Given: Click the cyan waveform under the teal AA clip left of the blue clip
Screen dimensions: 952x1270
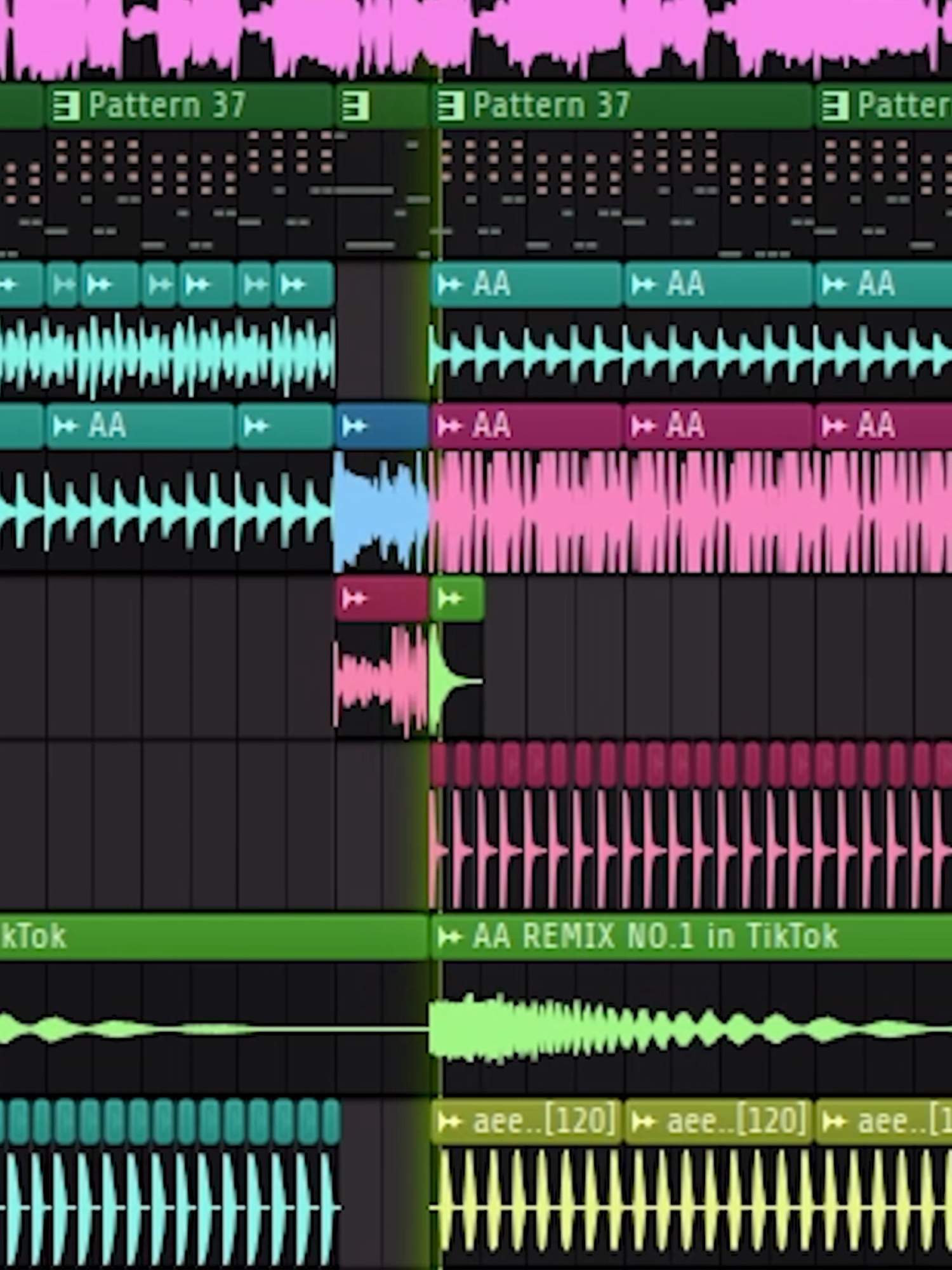Looking at the screenshot, I should point(167,511).
